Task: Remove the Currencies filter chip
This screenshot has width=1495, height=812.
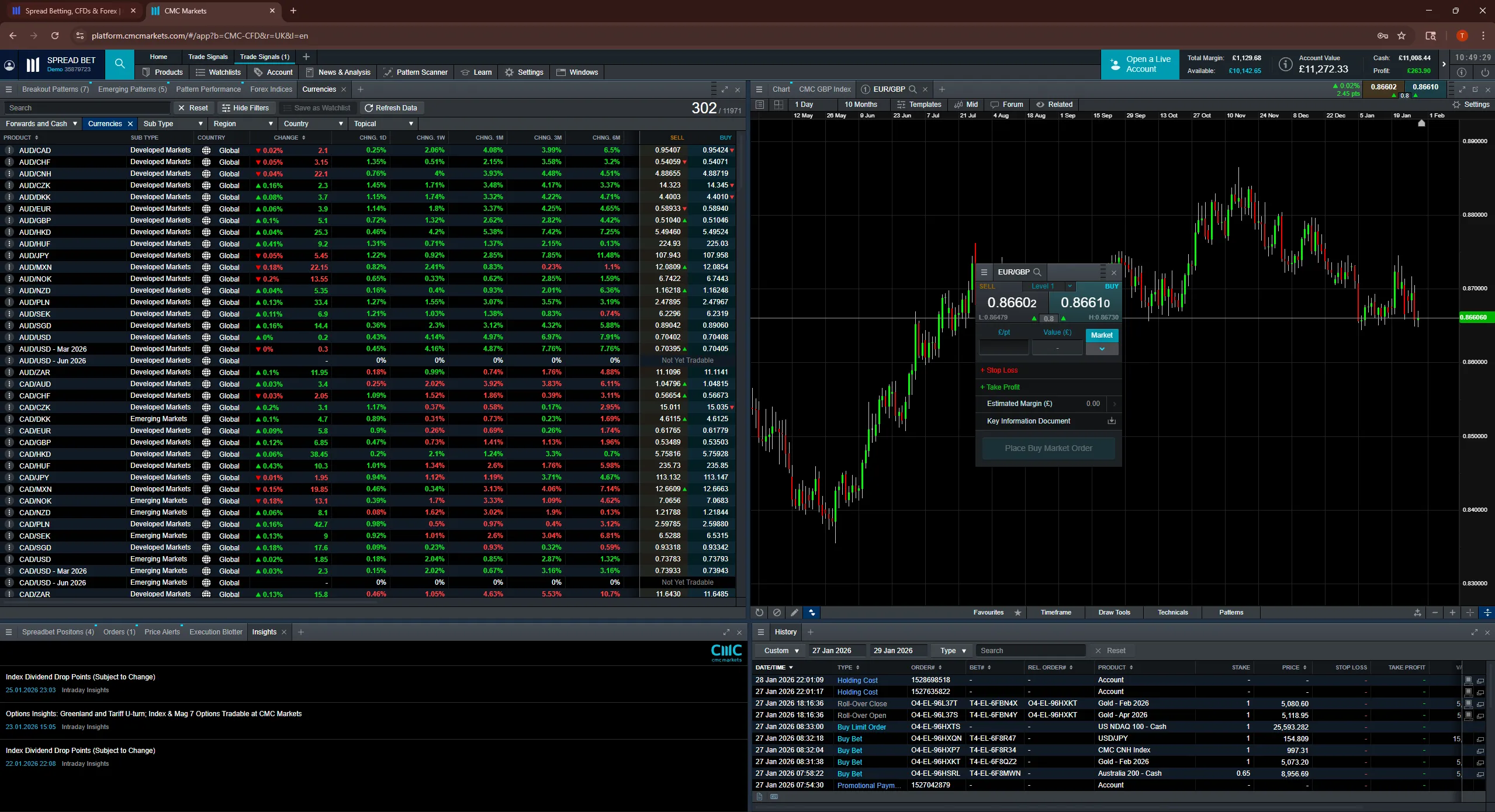Action: (x=130, y=124)
